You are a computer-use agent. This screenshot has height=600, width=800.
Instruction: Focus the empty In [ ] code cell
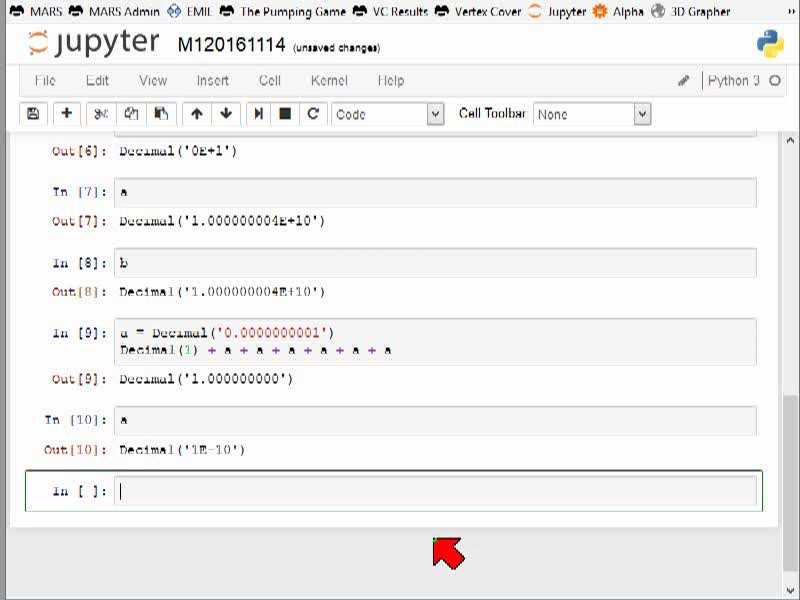click(x=435, y=491)
